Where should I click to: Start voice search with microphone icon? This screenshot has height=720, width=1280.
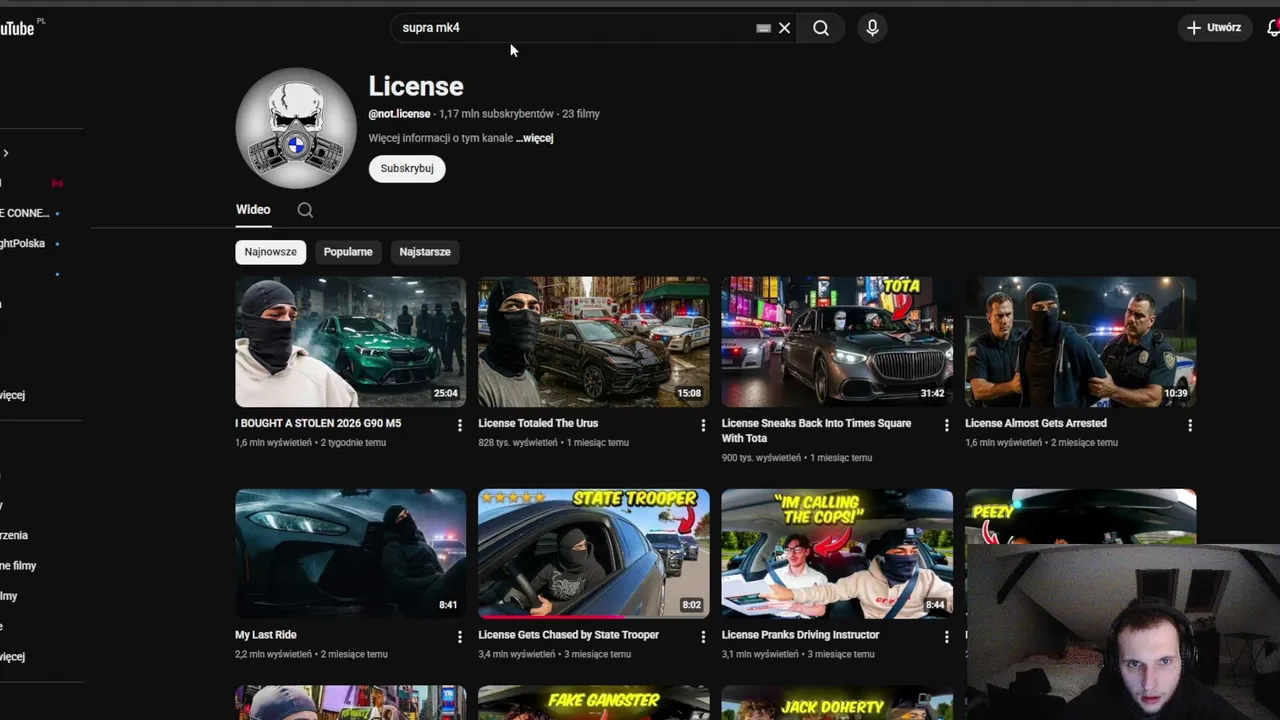coord(872,28)
